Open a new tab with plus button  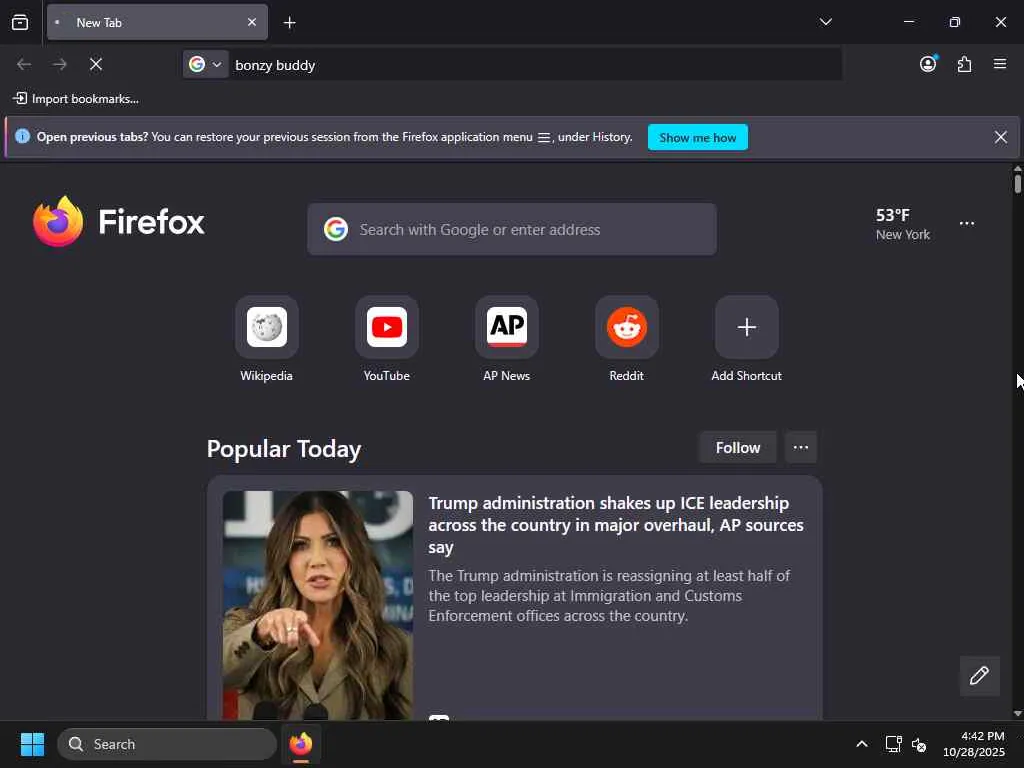(x=289, y=23)
